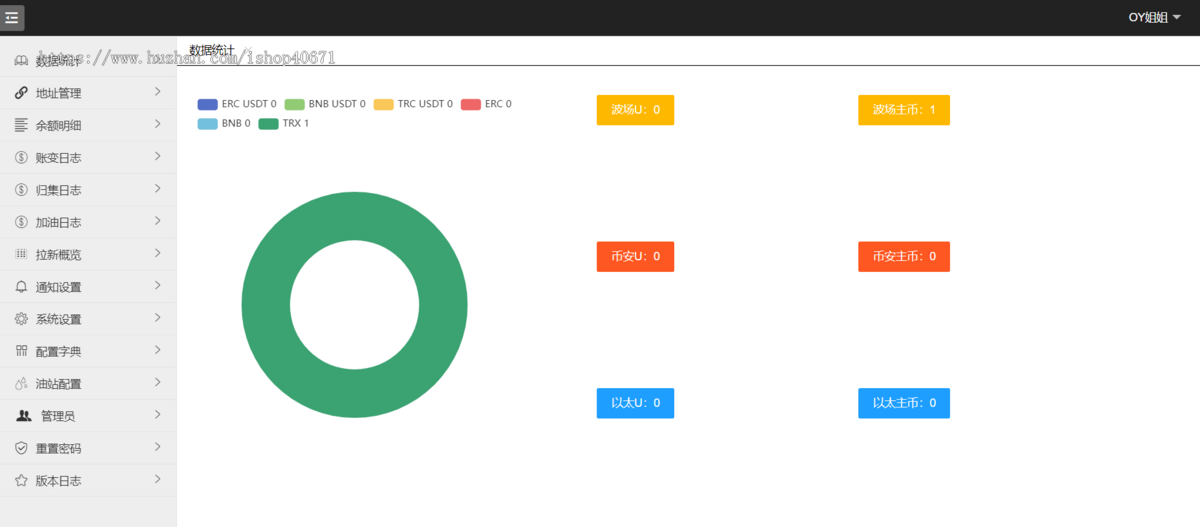Click the people icon beside 管理员
1200x527 pixels.
tap(24, 416)
